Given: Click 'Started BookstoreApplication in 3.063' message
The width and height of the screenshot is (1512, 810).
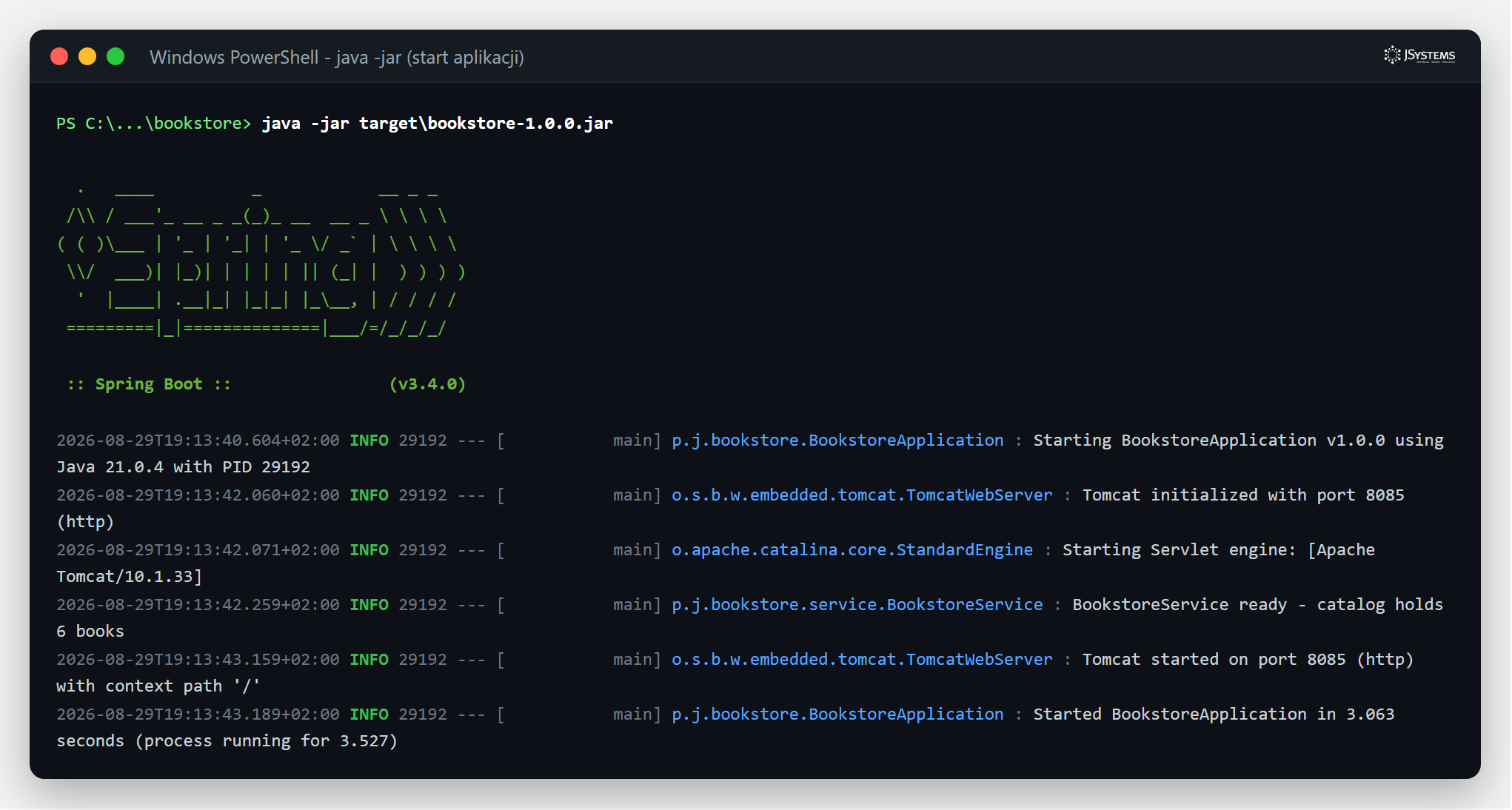Looking at the screenshot, I should [x=1214, y=714].
